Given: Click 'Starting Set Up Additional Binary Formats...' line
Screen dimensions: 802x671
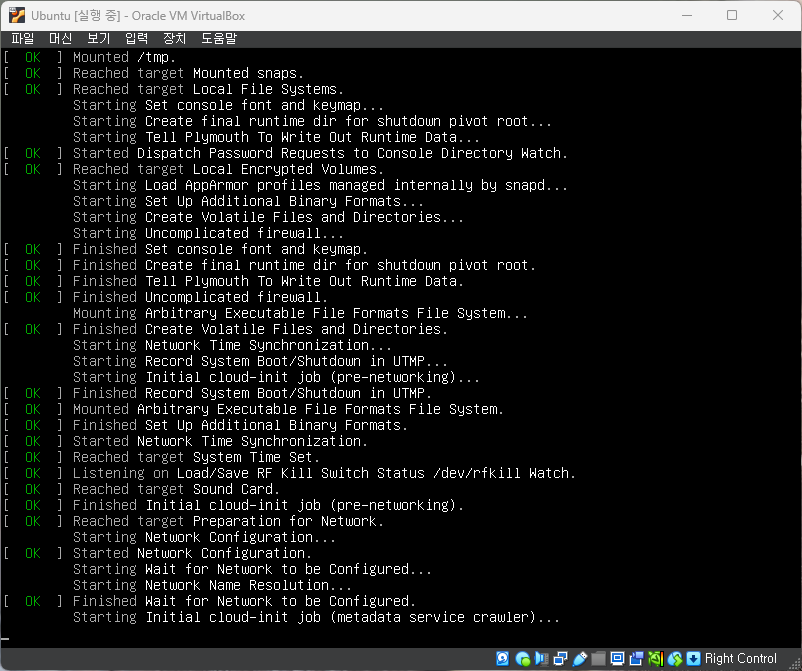Looking at the screenshot, I should pyautogui.click(x=248, y=201).
